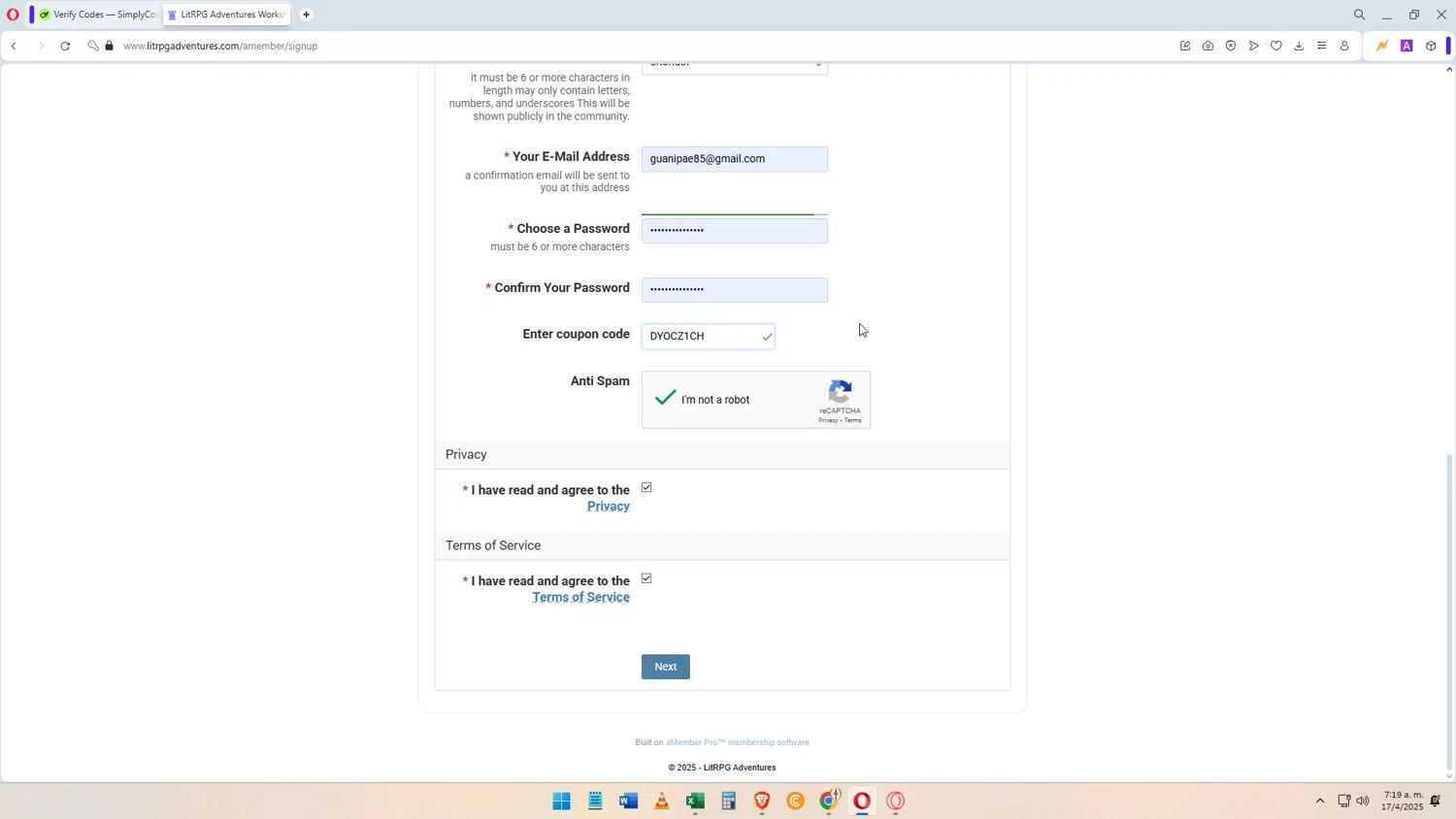Image resolution: width=1456 pixels, height=819 pixels.
Task: Follow the aMember Pro membership software link
Action: coord(738,742)
